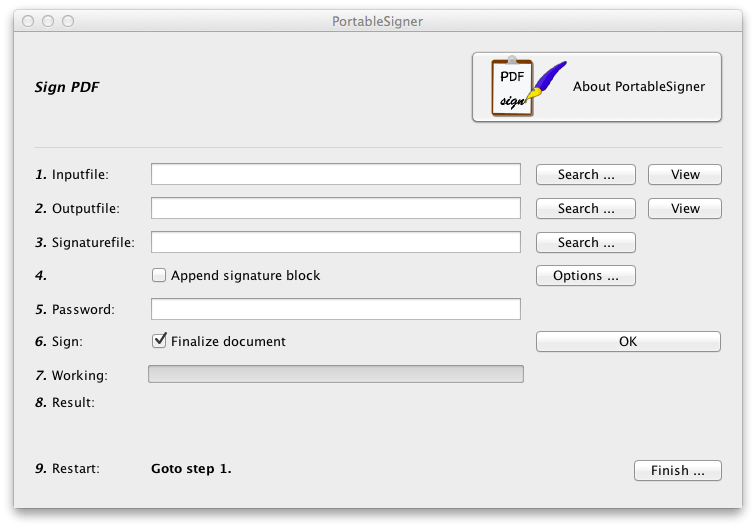Click into the Inputfile text field
The image size is (756, 528).
(x=336, y=174)
